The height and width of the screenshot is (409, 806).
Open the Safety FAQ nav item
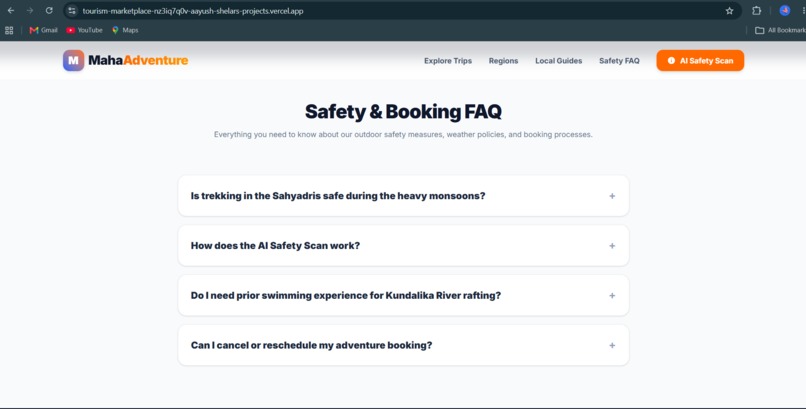(x=619, y=61)
